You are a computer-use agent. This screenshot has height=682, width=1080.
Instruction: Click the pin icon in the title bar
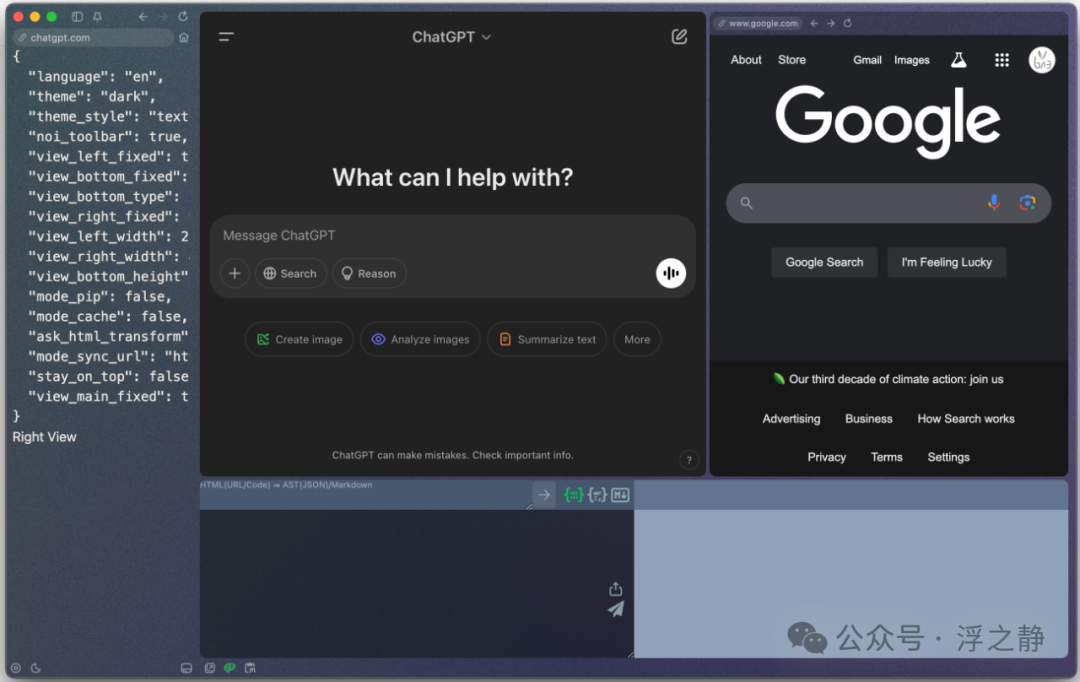point(97,17)
